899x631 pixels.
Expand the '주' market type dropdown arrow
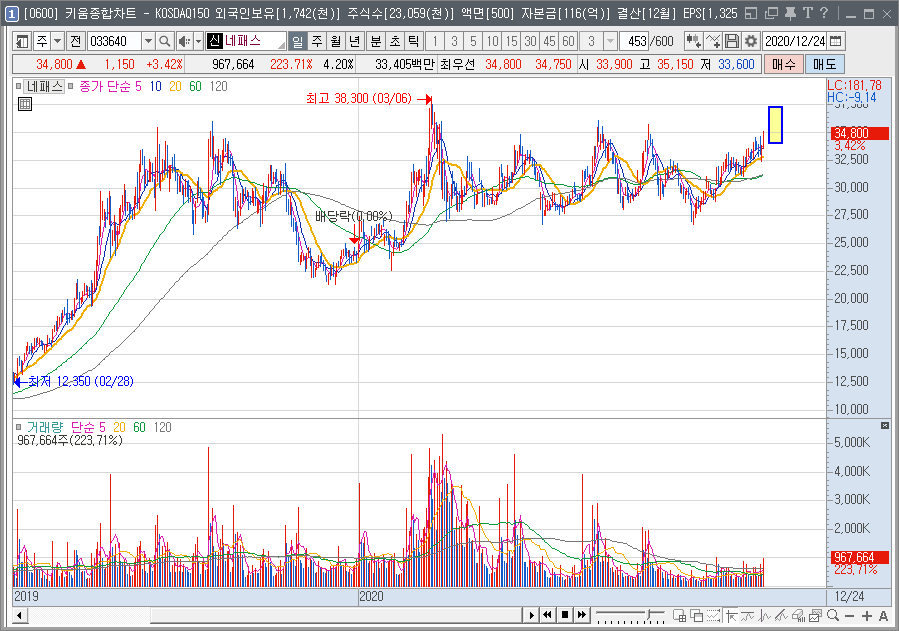[x=57, y=41]
